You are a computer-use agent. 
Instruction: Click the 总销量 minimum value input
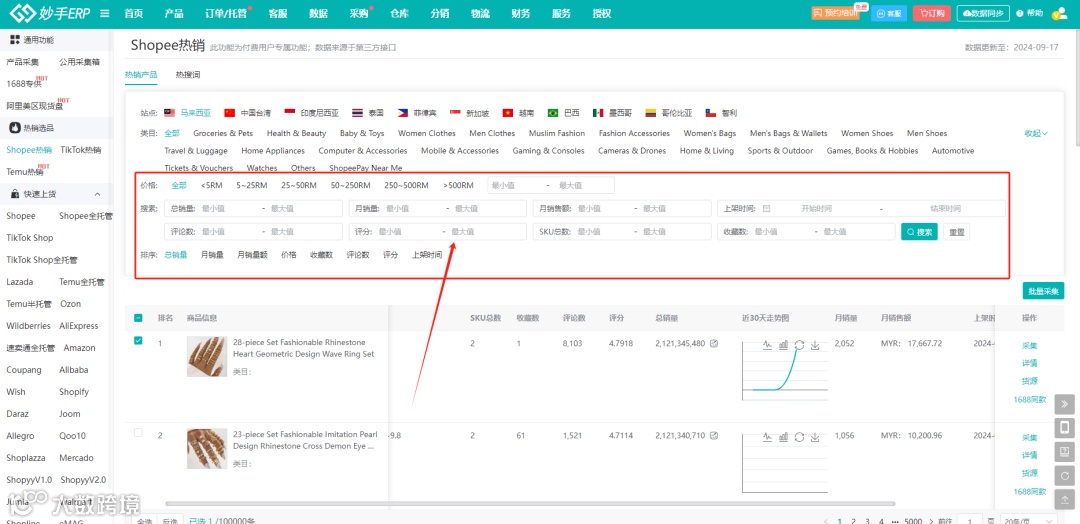(228, 208)
